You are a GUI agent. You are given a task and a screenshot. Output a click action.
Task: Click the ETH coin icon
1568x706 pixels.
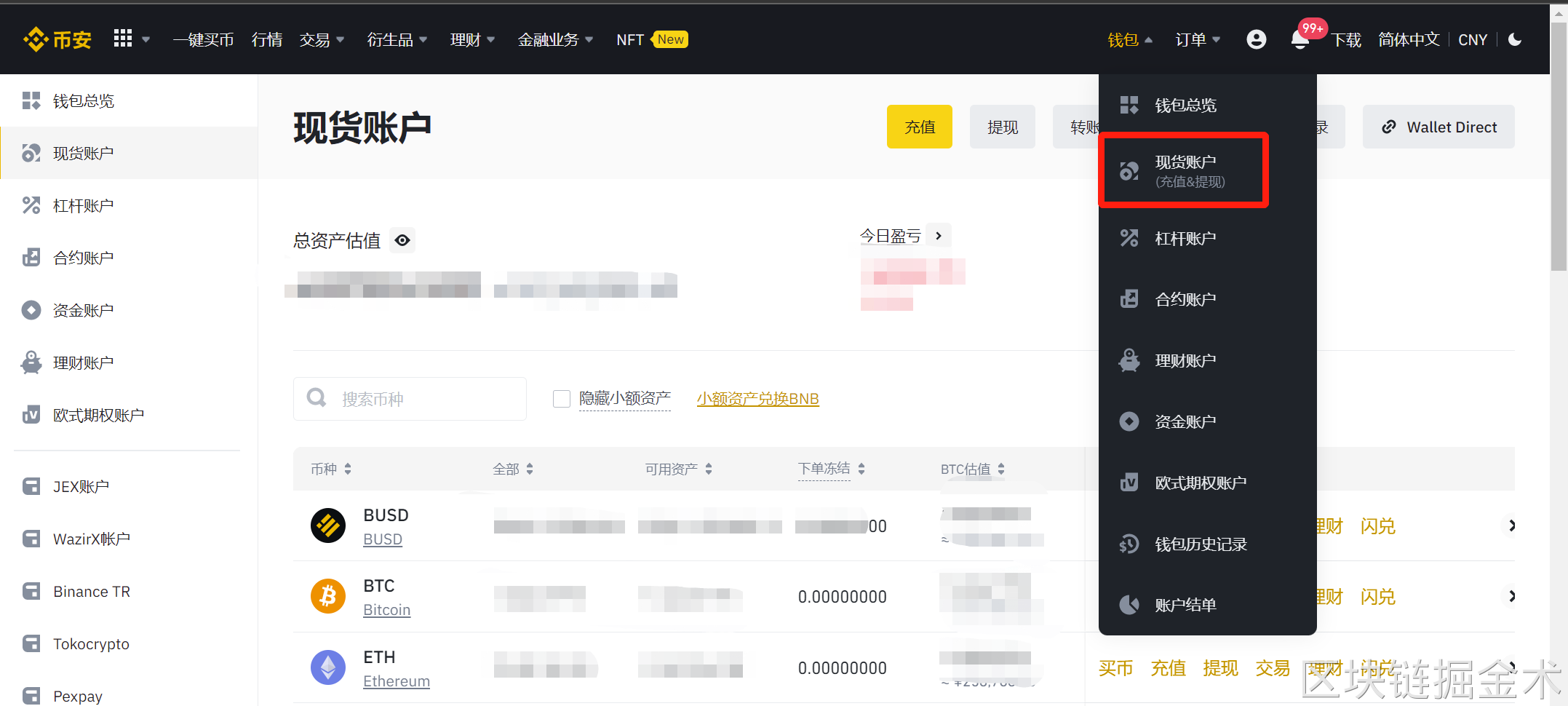pos(328,667)
